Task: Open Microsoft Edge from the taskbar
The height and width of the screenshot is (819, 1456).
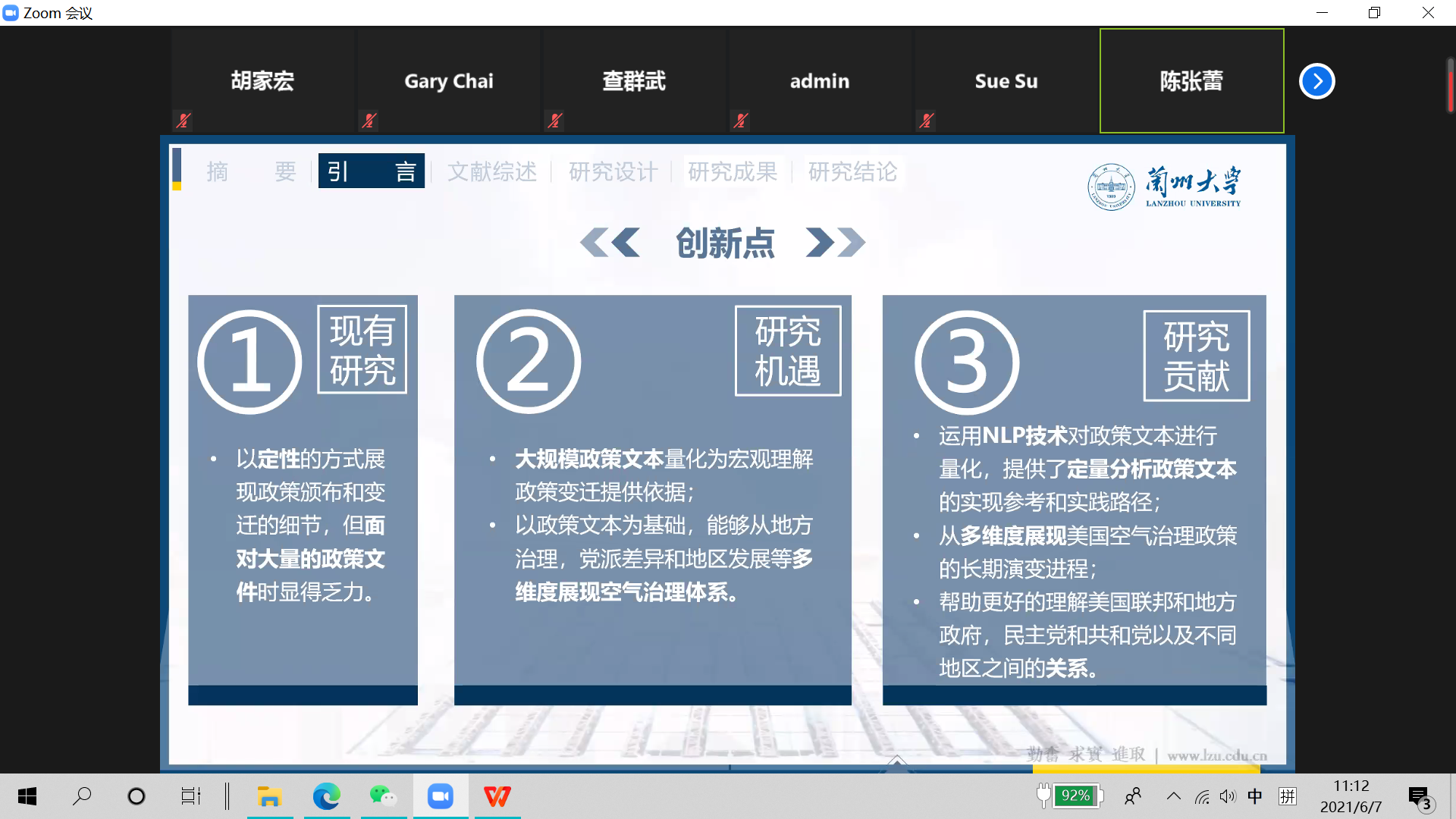Action: [326, 796]
